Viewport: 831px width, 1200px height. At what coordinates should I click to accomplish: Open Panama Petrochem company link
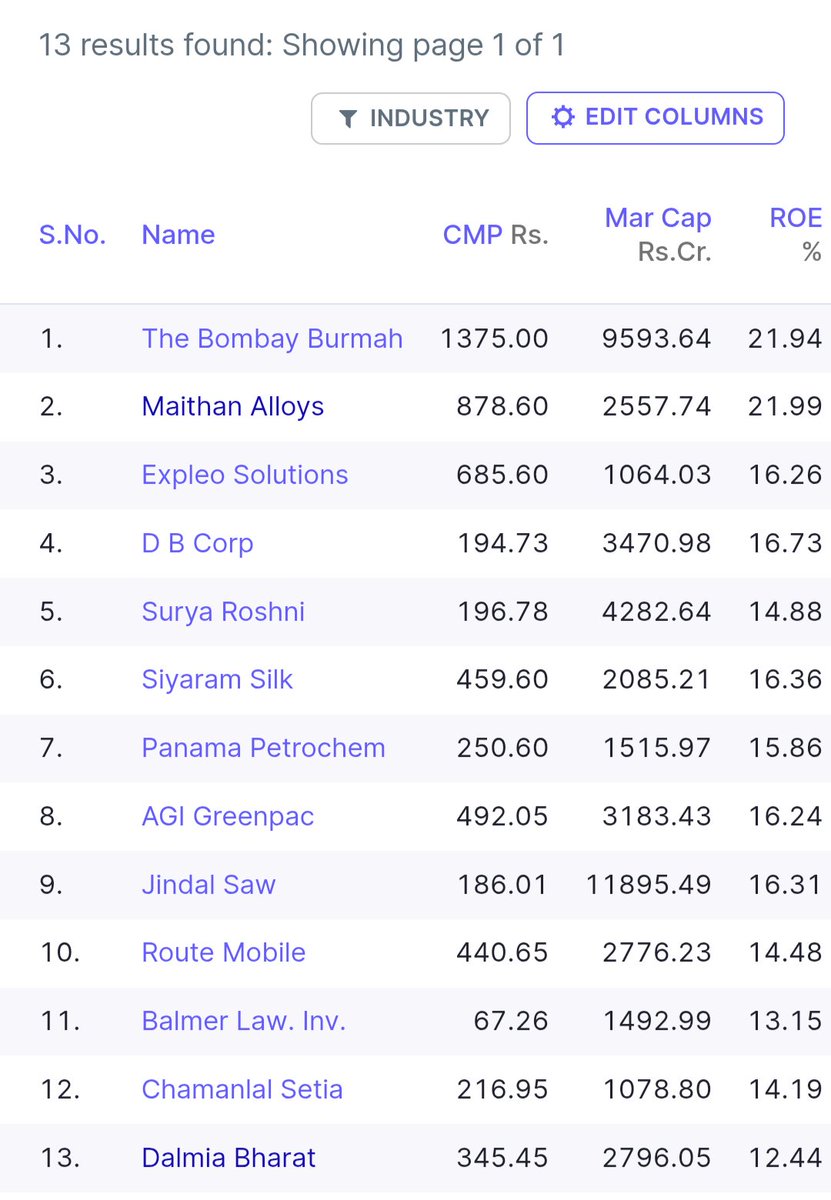click(x=263, y=748)
